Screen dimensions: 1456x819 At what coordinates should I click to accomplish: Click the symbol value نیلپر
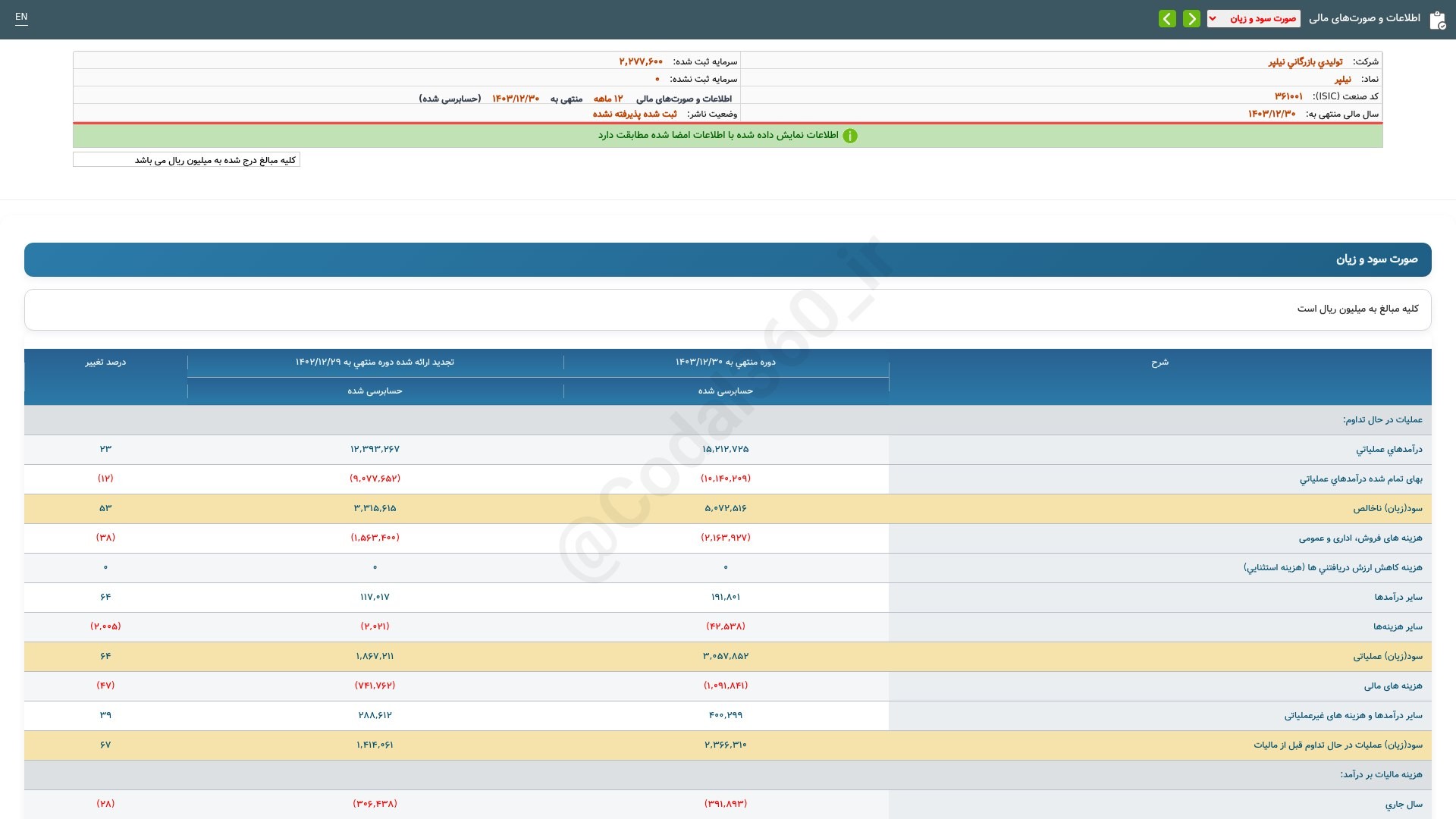click(x=1343, y=79)
